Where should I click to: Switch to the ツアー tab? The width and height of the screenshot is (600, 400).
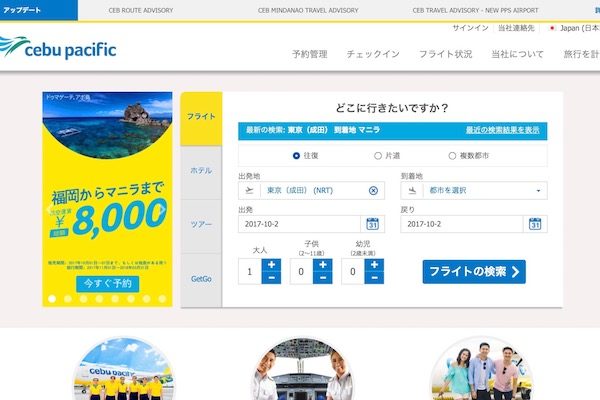[201, 225]
